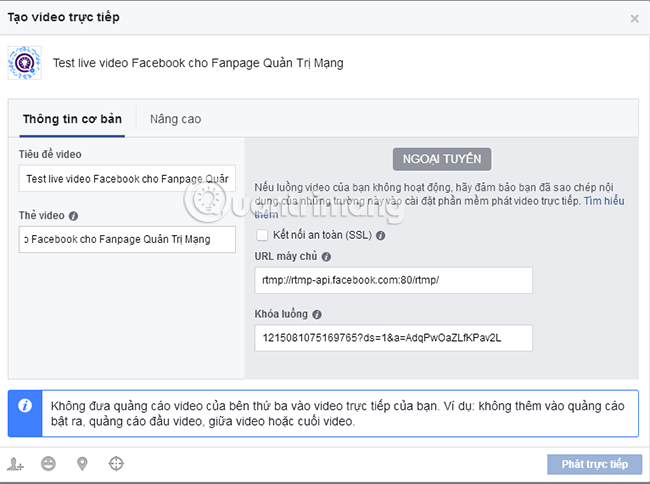Click the Phát trực tiếp button
This screenshot has height=484, width=650.
click(x=594, y=464)
